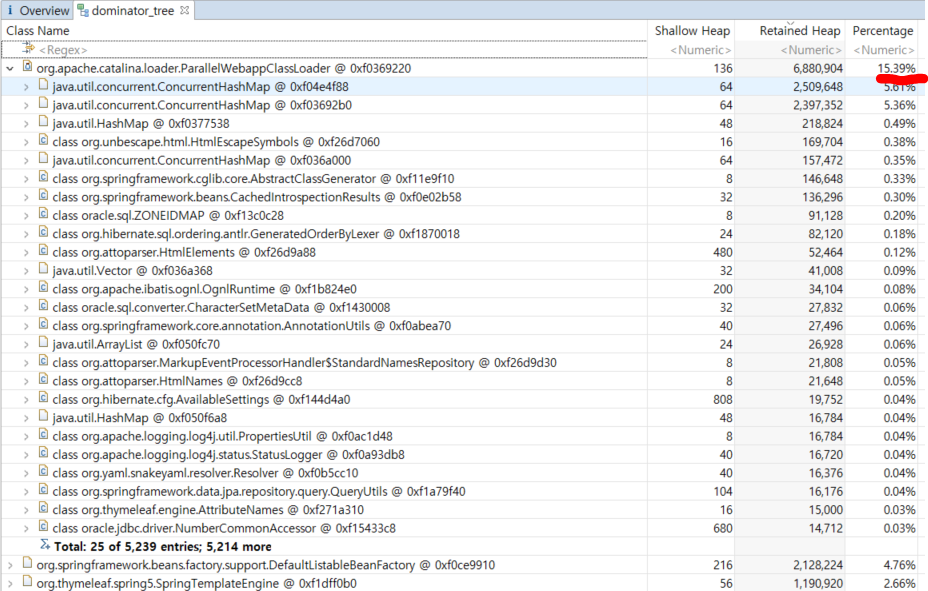Expand ConcurrentHashMap @ 0xf036a000 row
Screen dimensions: 928x591
click(x=26, y=160)
